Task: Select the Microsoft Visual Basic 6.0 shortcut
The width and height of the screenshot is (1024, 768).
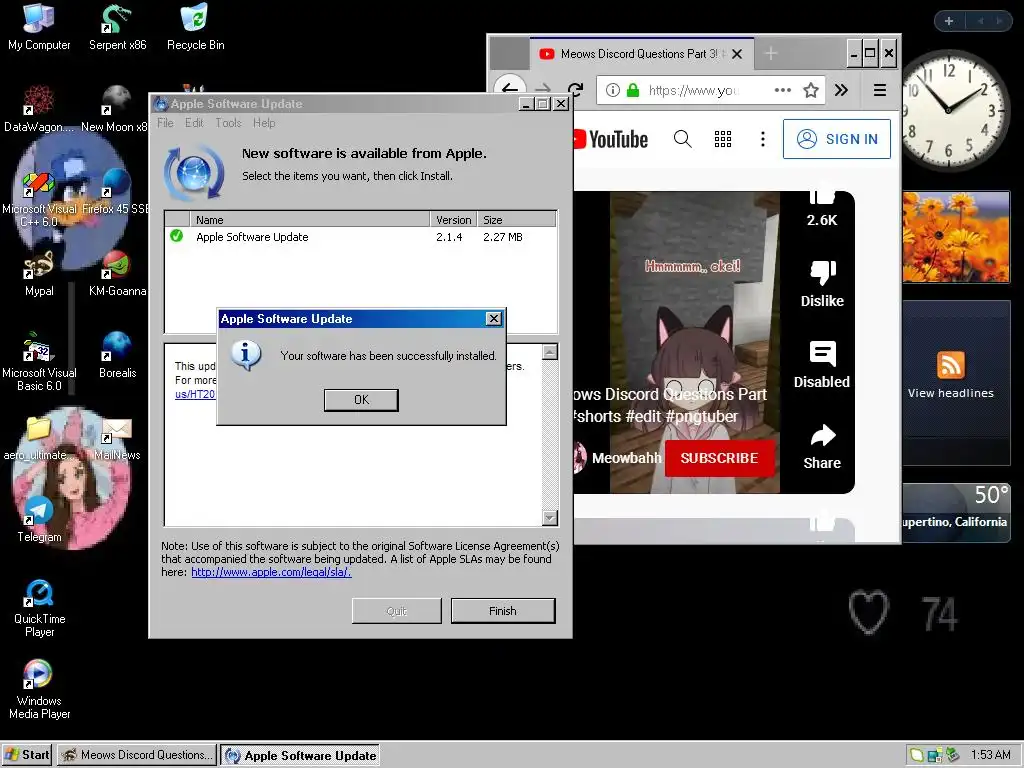Action: tap(39, 362)
